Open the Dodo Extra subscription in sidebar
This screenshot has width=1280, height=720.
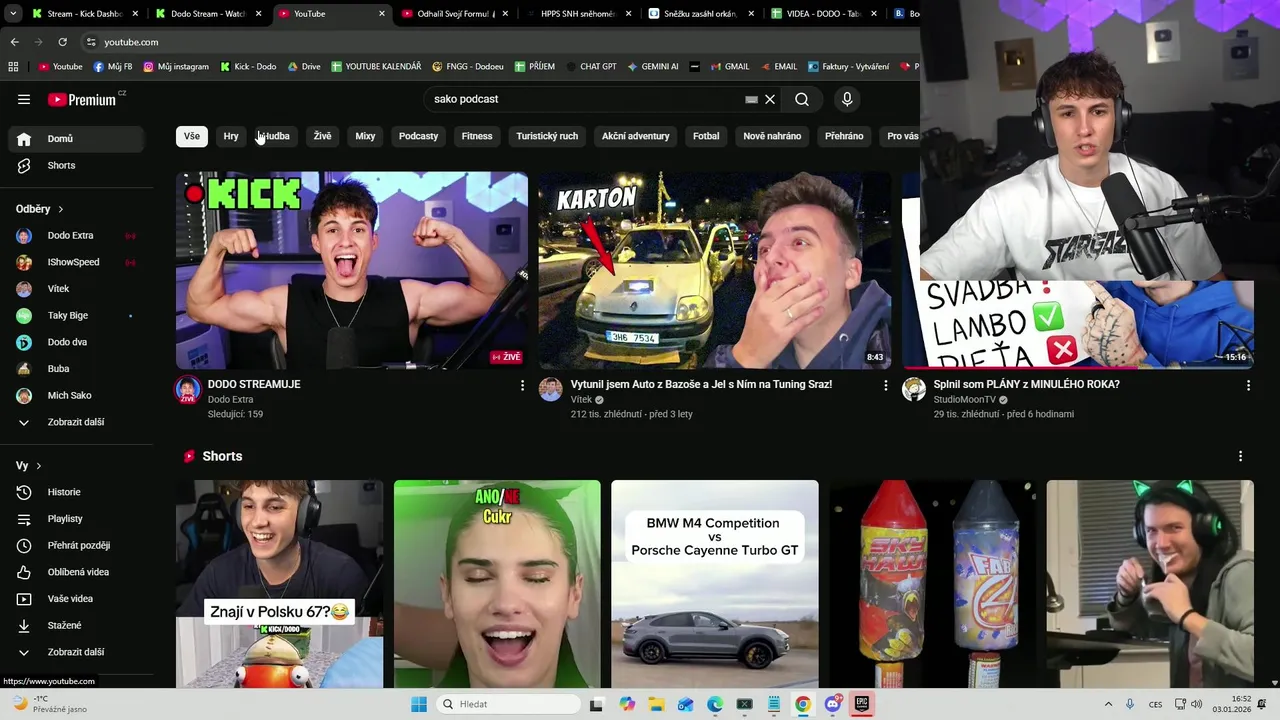click(x=76, y=236)
